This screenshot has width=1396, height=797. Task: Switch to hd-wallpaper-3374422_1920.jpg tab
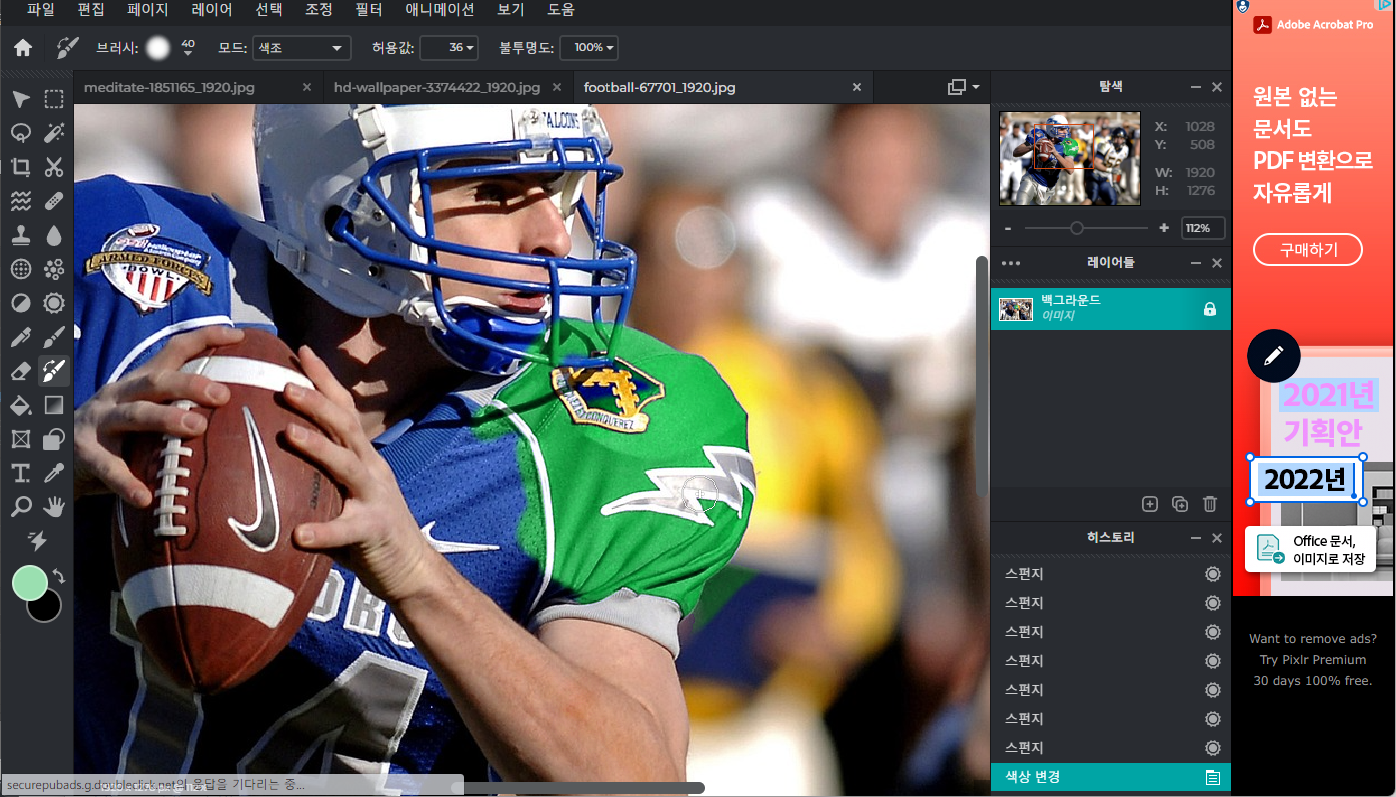pyautogui.click(x=437, y=87)
